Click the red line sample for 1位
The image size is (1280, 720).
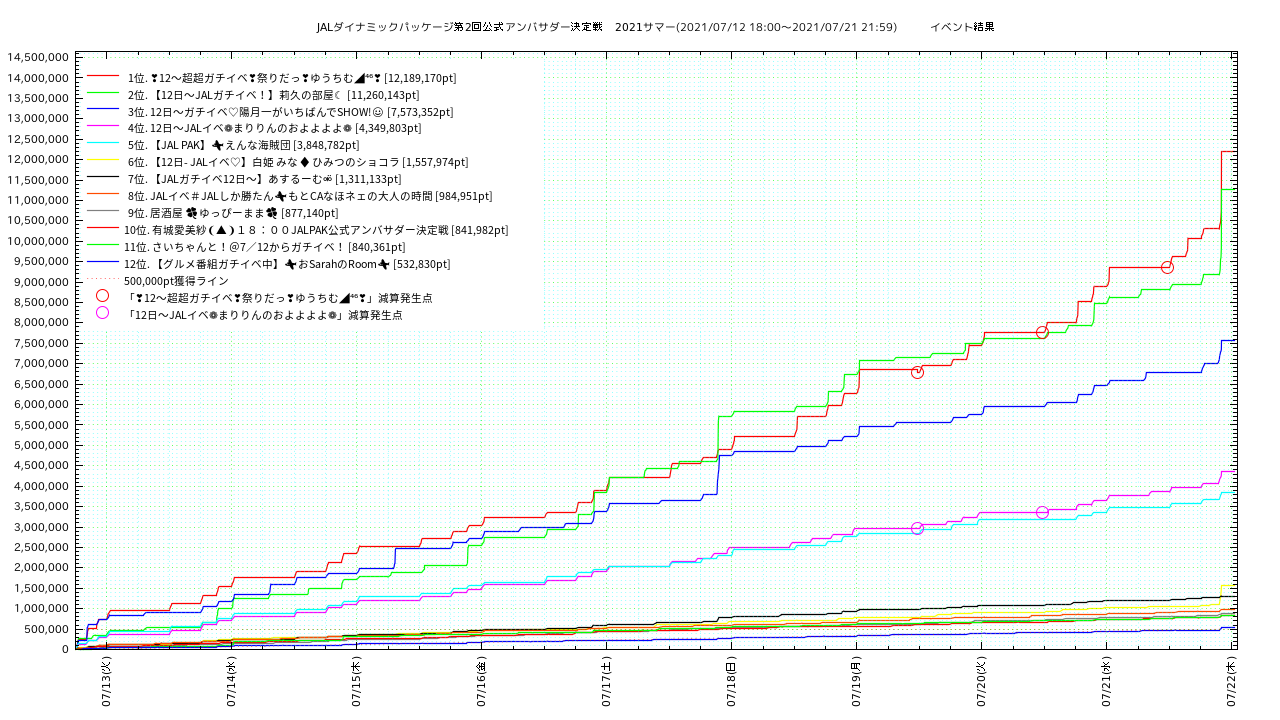tap(103, 77)
